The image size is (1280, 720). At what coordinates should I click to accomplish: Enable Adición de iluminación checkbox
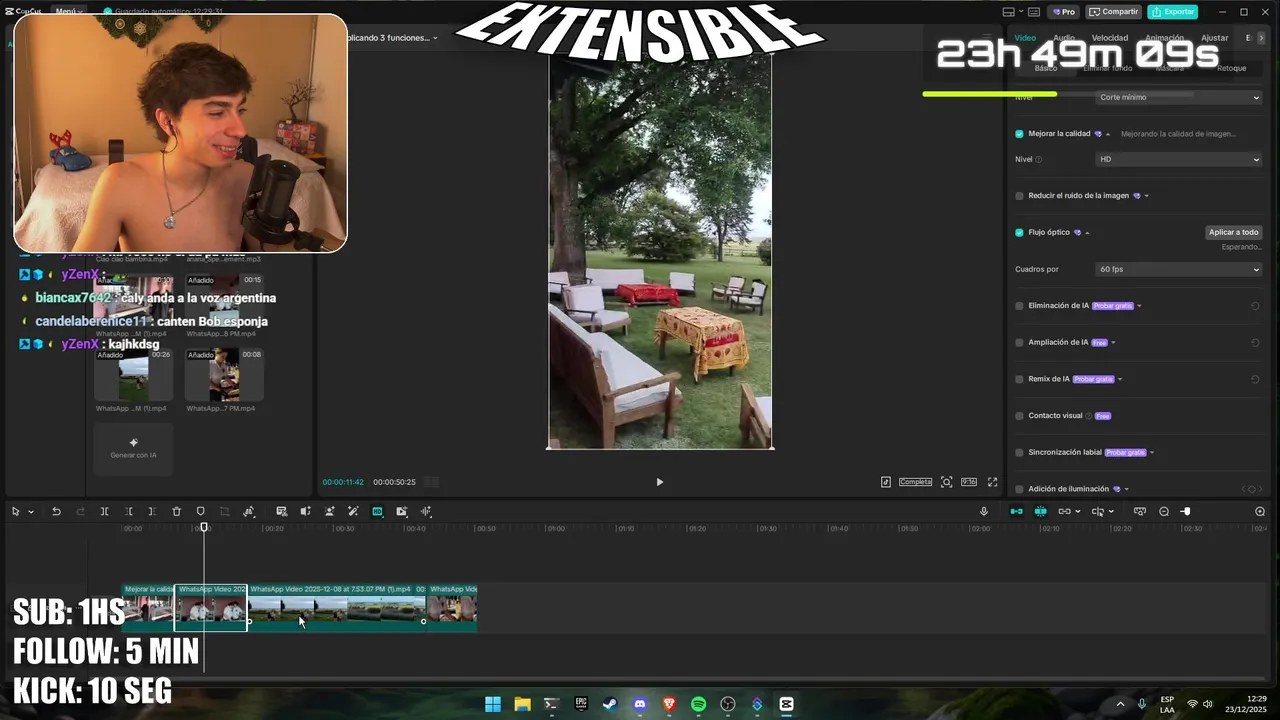(1019, 489)
